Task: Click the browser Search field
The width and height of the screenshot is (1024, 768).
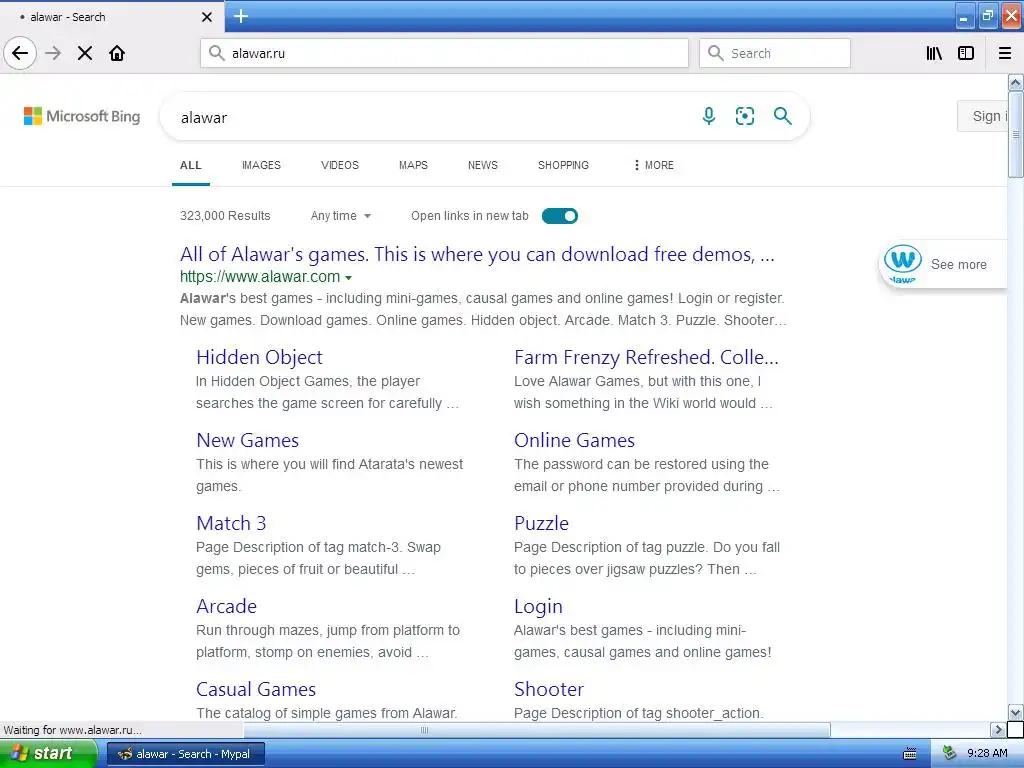Action: pyautogui.click(x=775, y=53)
